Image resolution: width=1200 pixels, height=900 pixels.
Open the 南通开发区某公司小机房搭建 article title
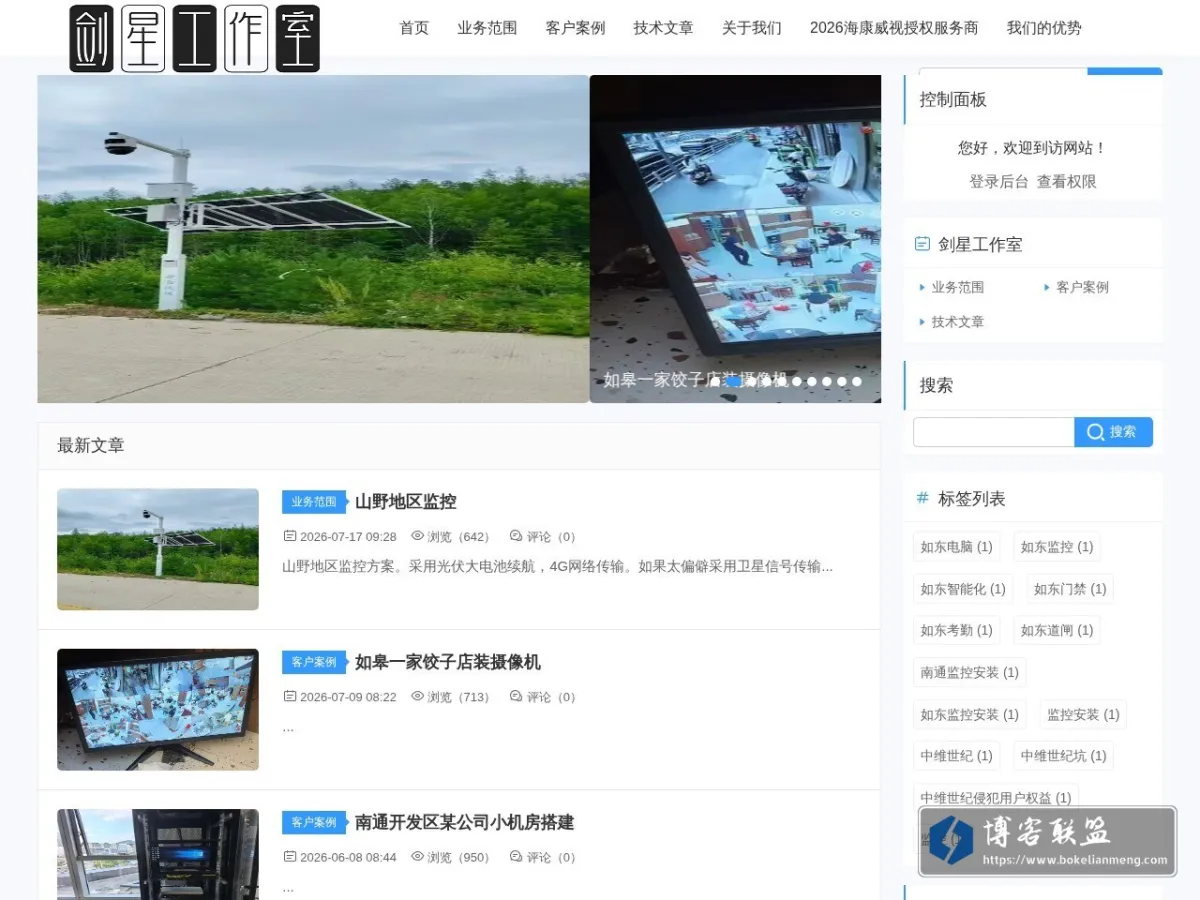coord(464,822)
